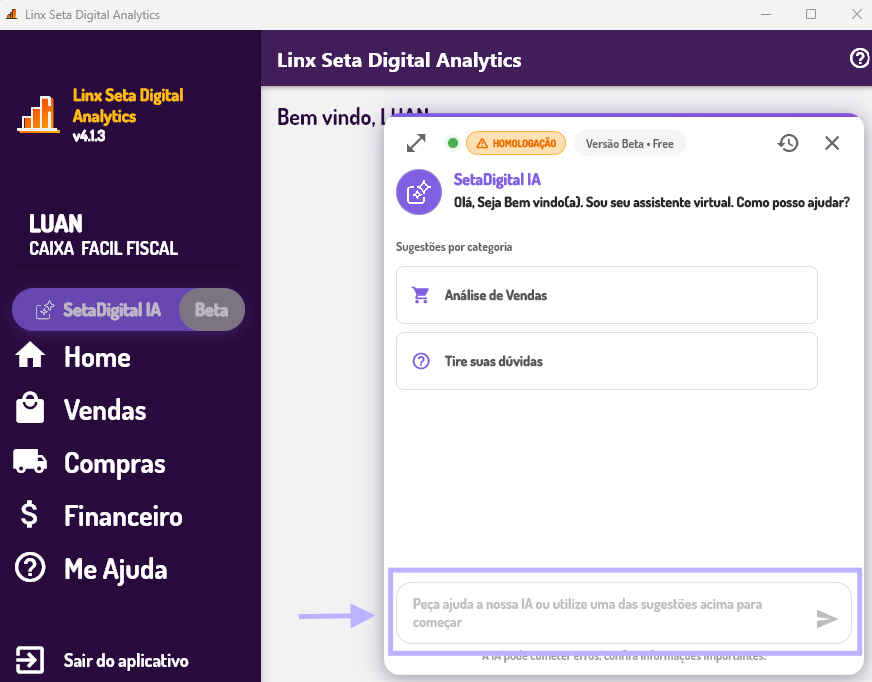Close the application window
This screenshot has width=872, height=682.
click(857, 14)
